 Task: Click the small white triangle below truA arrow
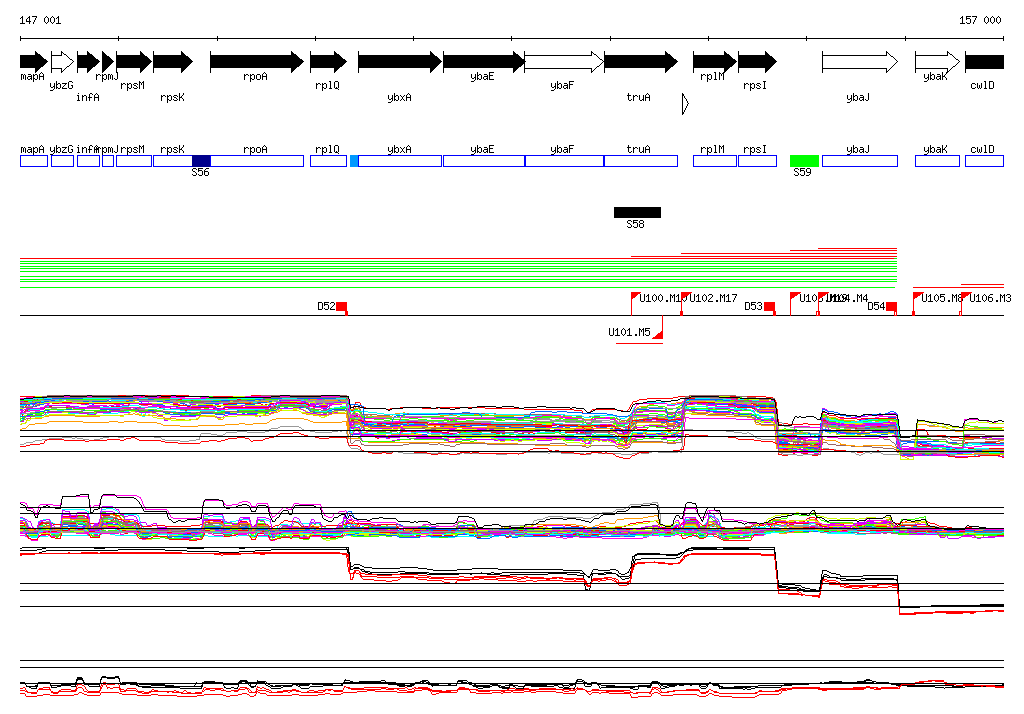pyautogui.click(x=686, y=104)
